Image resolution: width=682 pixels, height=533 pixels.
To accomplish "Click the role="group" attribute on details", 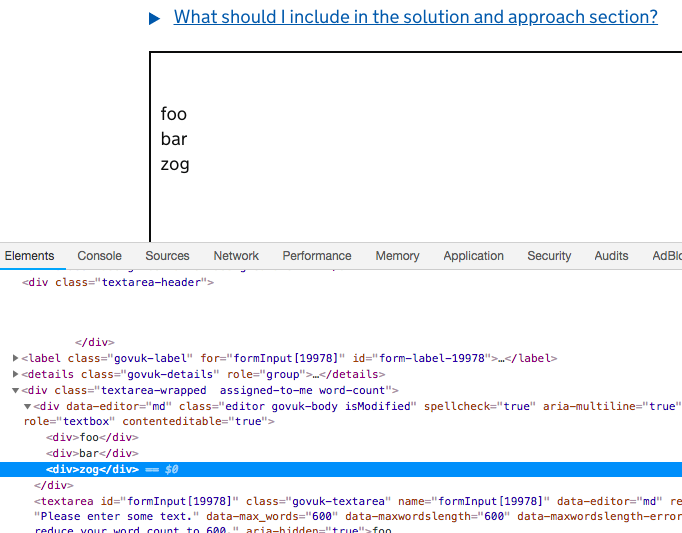I will coord(266,374).
